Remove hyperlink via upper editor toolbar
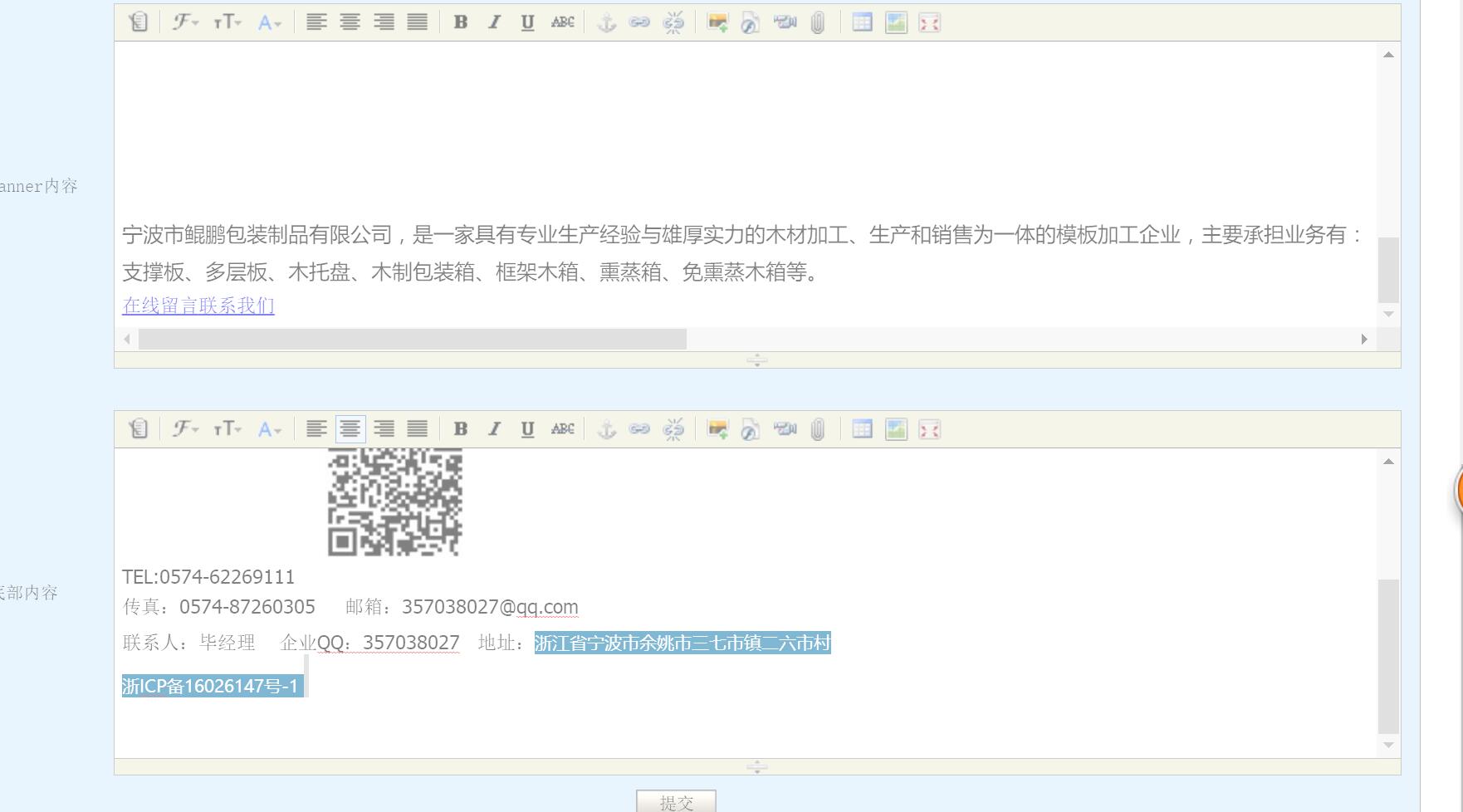 pos(673,22)
